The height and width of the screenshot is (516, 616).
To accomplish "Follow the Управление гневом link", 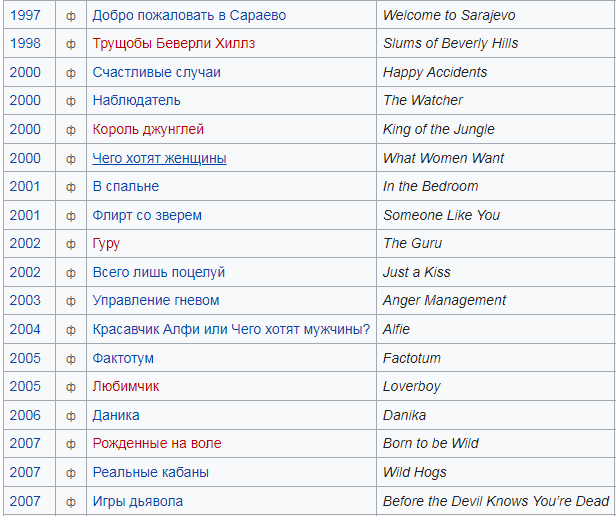I will point(156,301).
